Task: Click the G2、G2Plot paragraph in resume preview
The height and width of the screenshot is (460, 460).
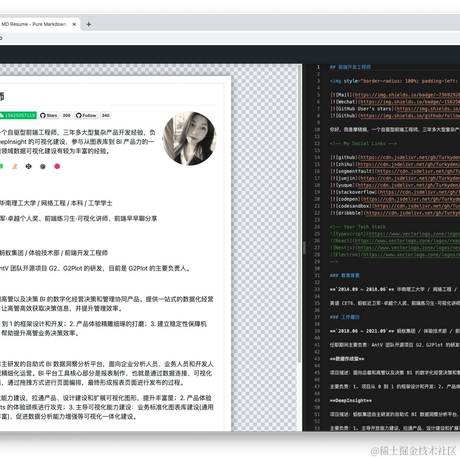Action: [x=95, y=268]
